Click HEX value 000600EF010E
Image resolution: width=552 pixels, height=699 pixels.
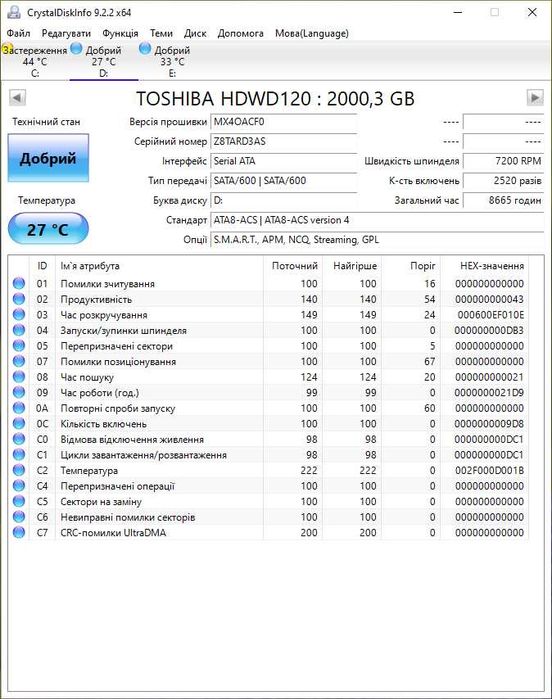[x=490, y=315]
